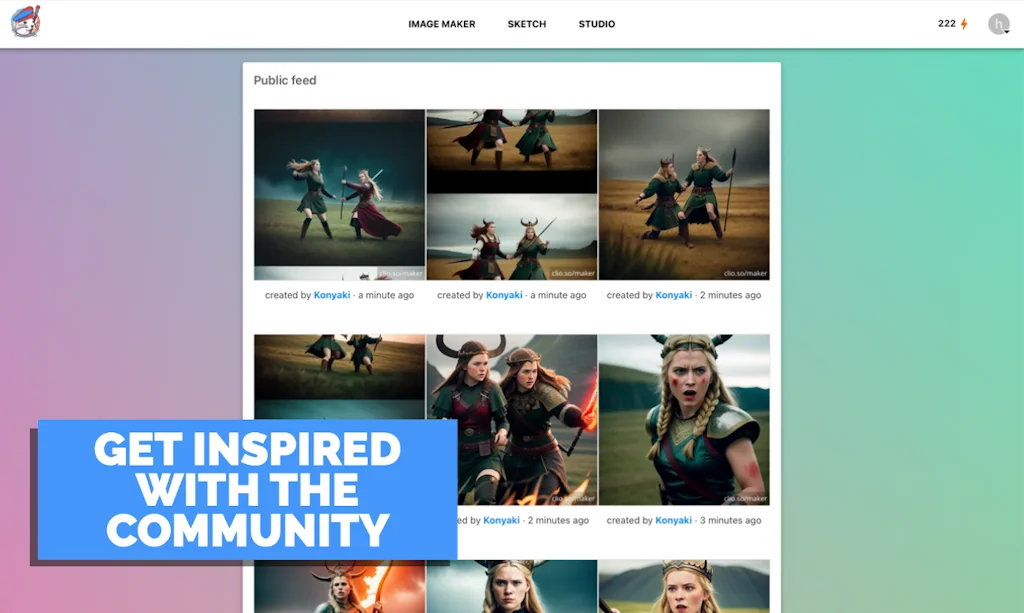View the face-paint shieldmaiden portrait image
This screenshot has width=1024, height=613.
684,419
